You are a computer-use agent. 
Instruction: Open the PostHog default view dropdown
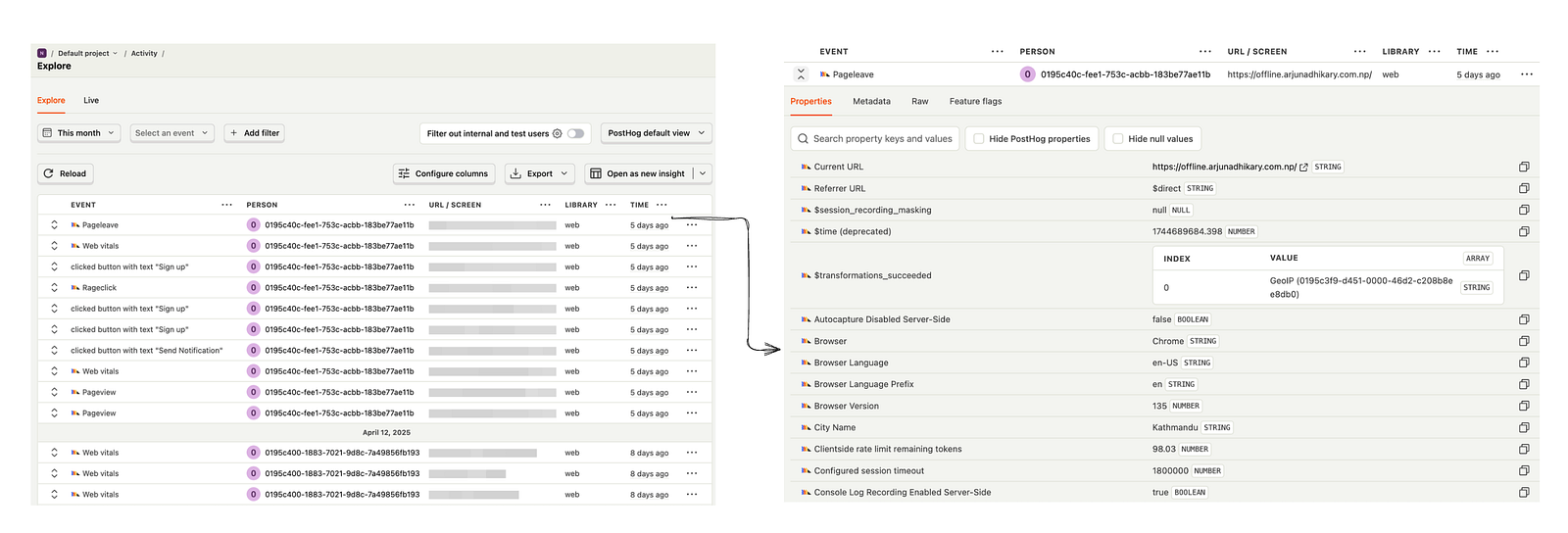[x=657, y=133]
